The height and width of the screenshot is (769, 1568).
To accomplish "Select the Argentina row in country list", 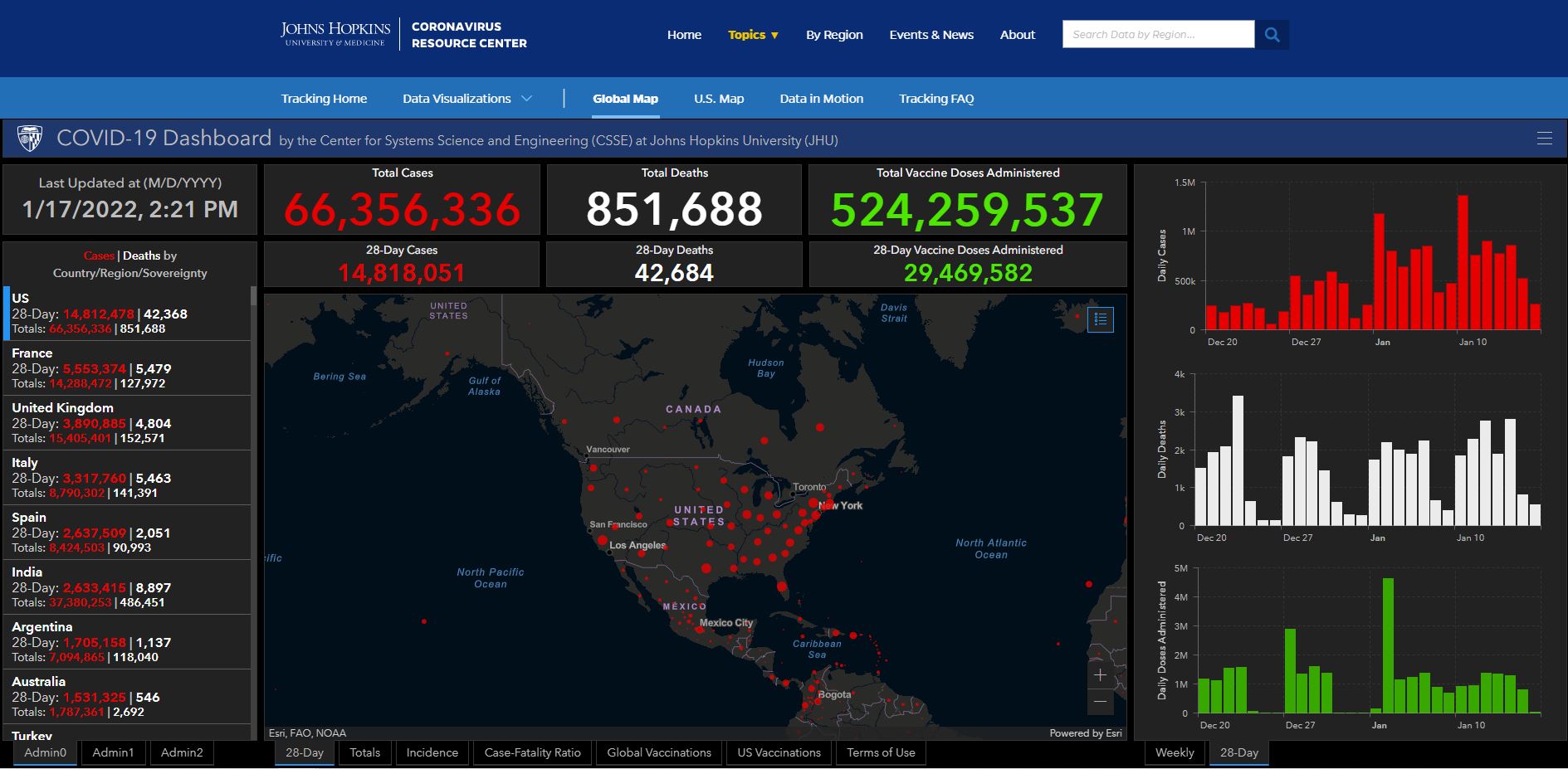I will [129, 642].
